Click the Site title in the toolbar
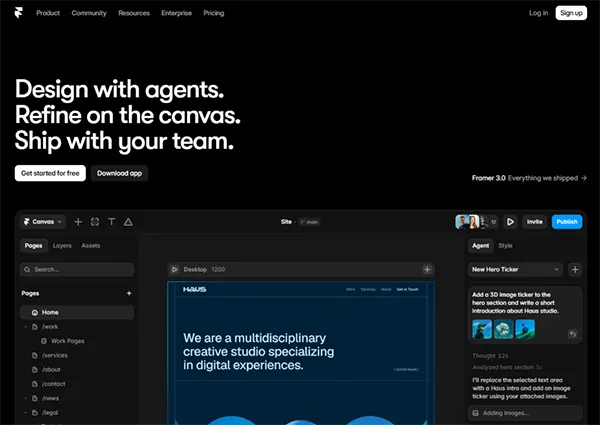The width and height of the screenshot is (600, 425). point(286,222)
